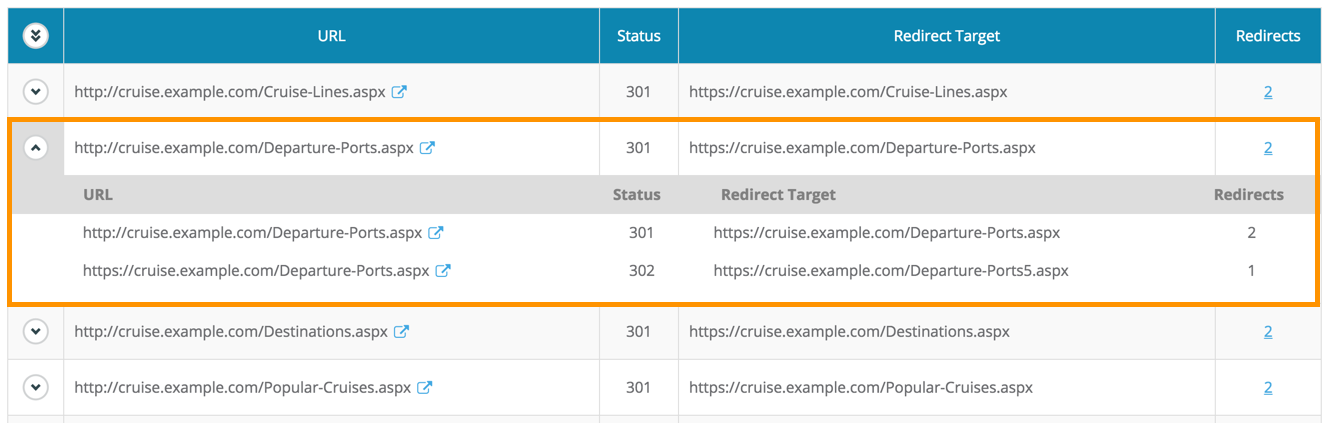Screen dimensions: 1330x423
Task: Click redirects count link for Cruise-Lines row
Action: click(x=1268, y=92)
